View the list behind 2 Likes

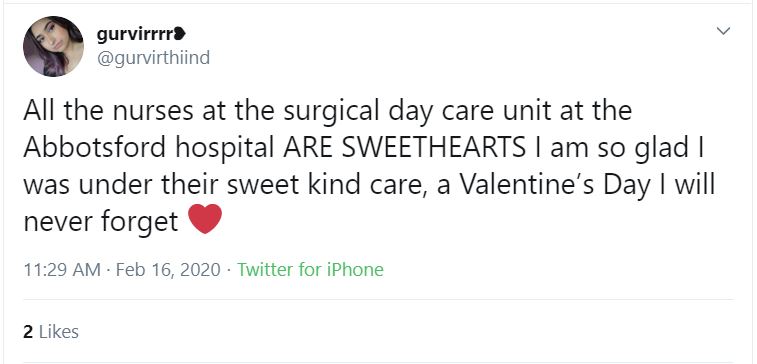tap(51, 332)
